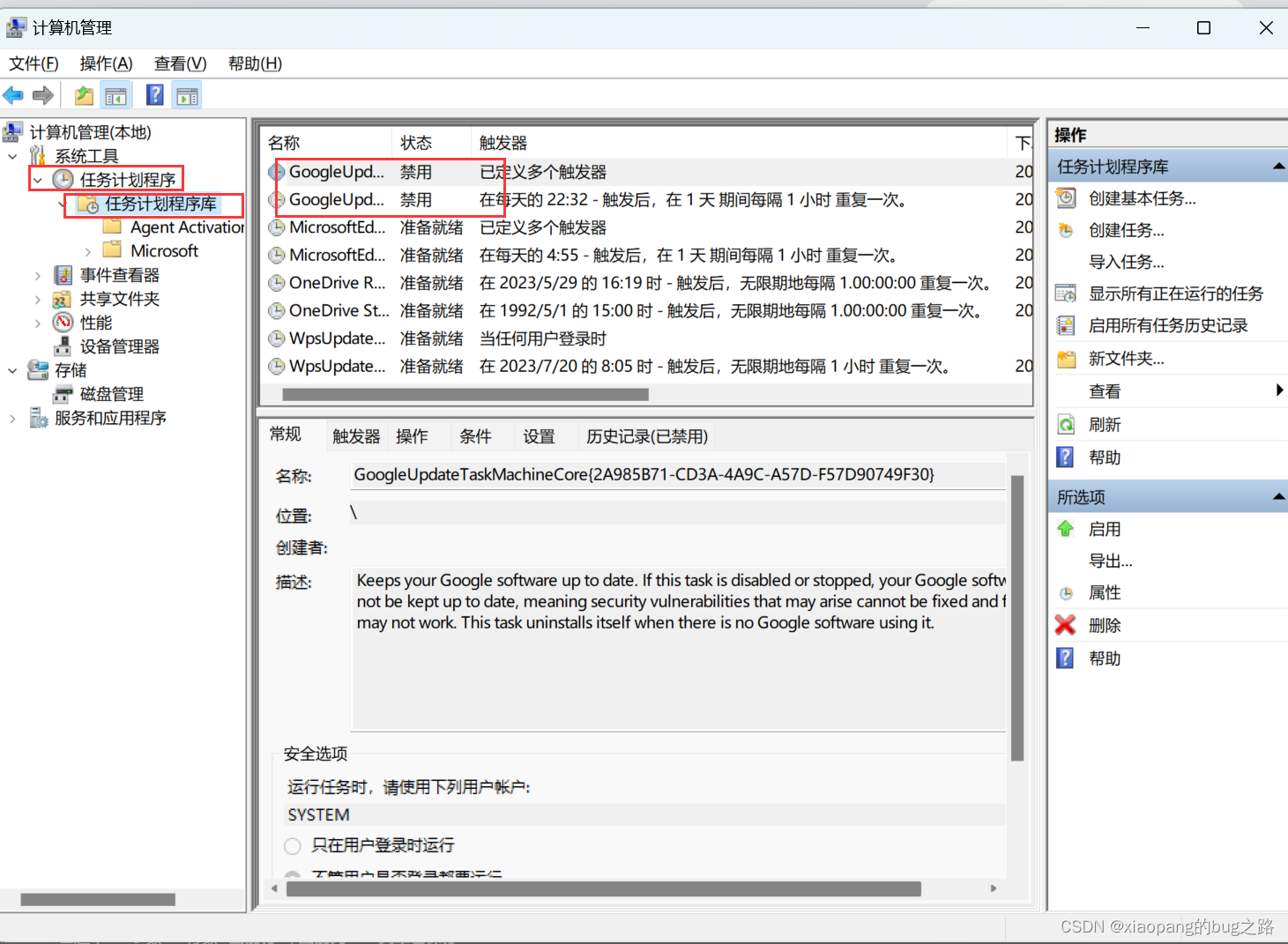1288x944 pixels.
Task: Click 导入任务... in actions pane
Action: tap(1127, 262)
